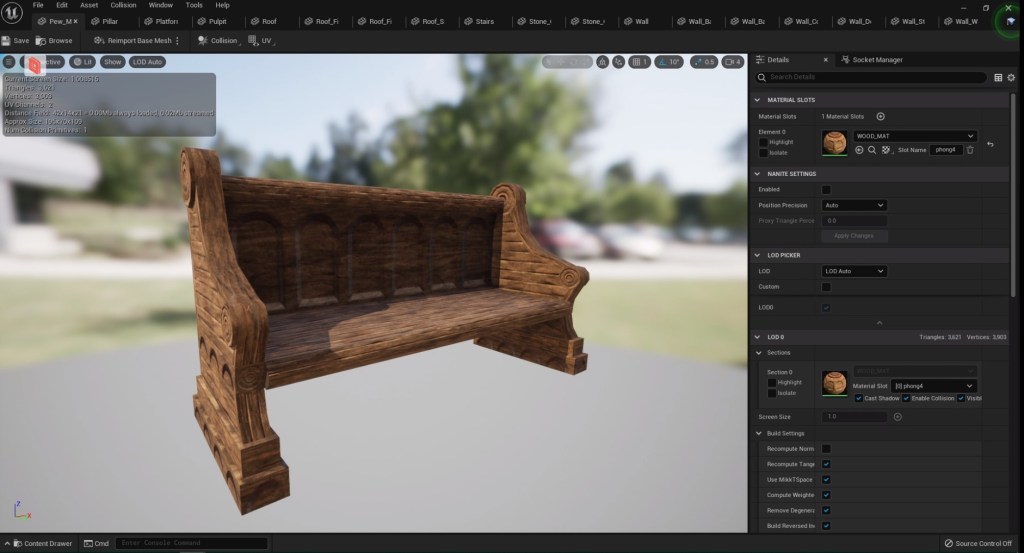Click the magnifier icon to browse to WOOD_MAT
Screen dimensions: 1024x553
click(x=872, y=150)
